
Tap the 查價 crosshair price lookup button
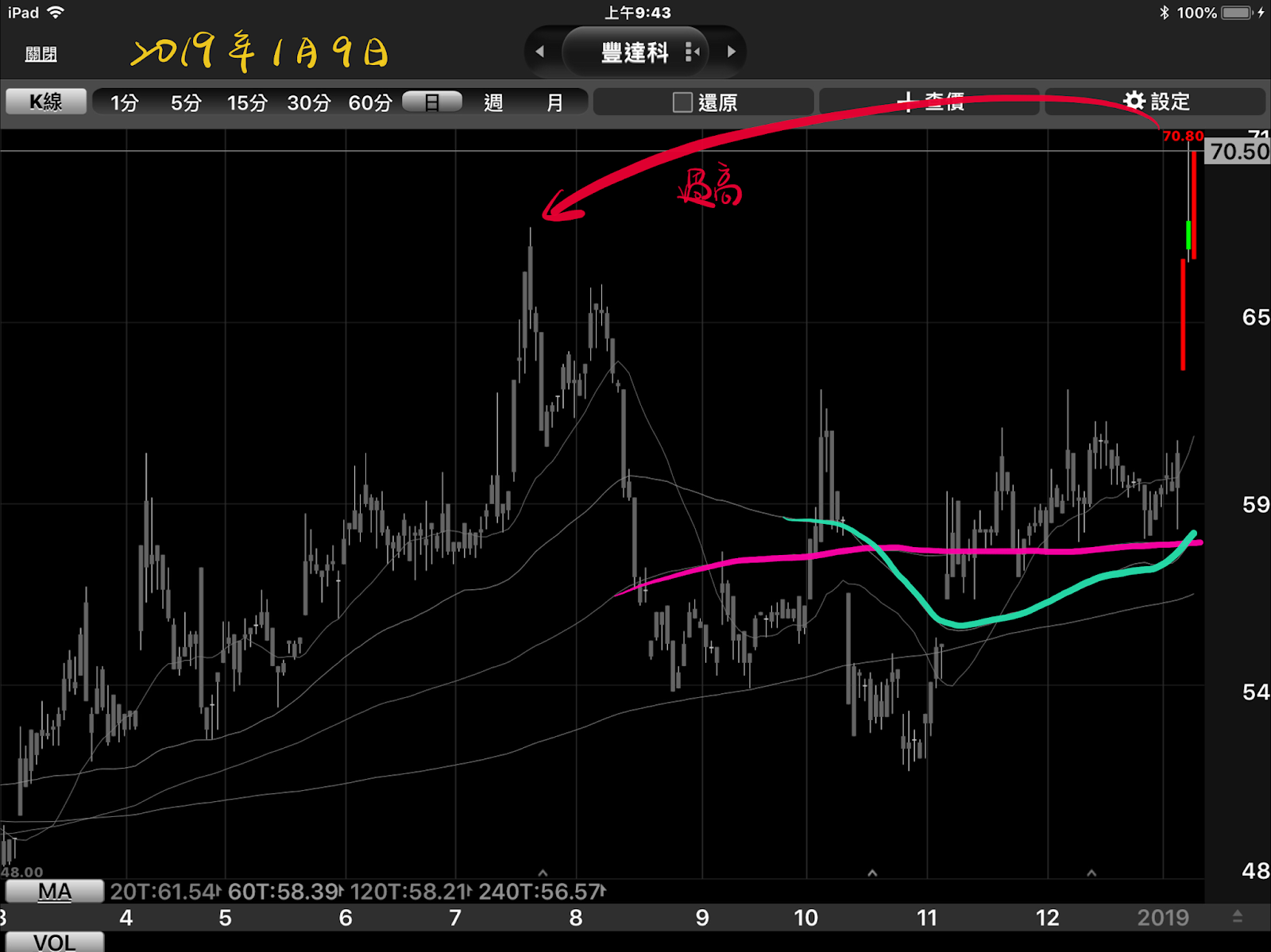tap(929, 102)
